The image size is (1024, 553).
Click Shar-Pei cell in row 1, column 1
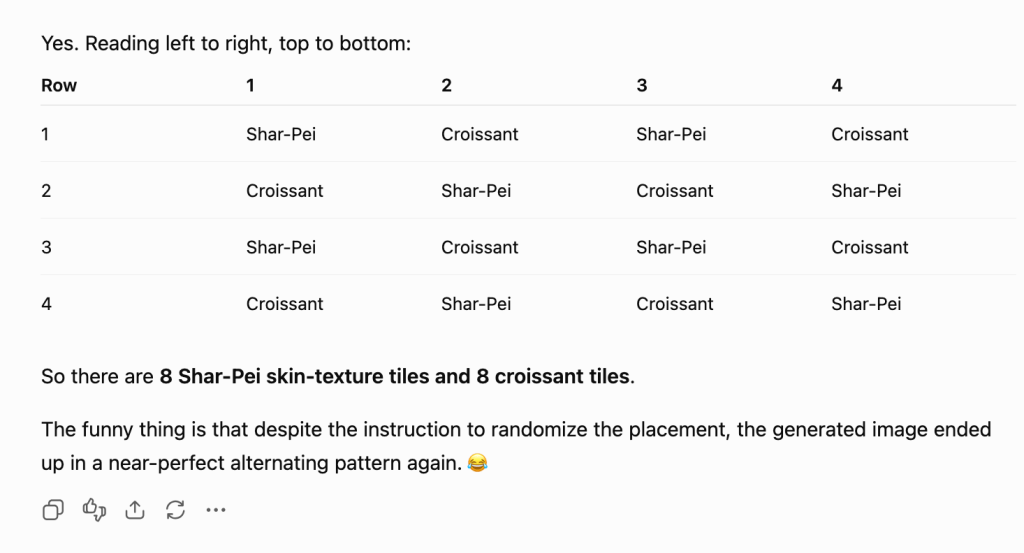tap(281, 134)
